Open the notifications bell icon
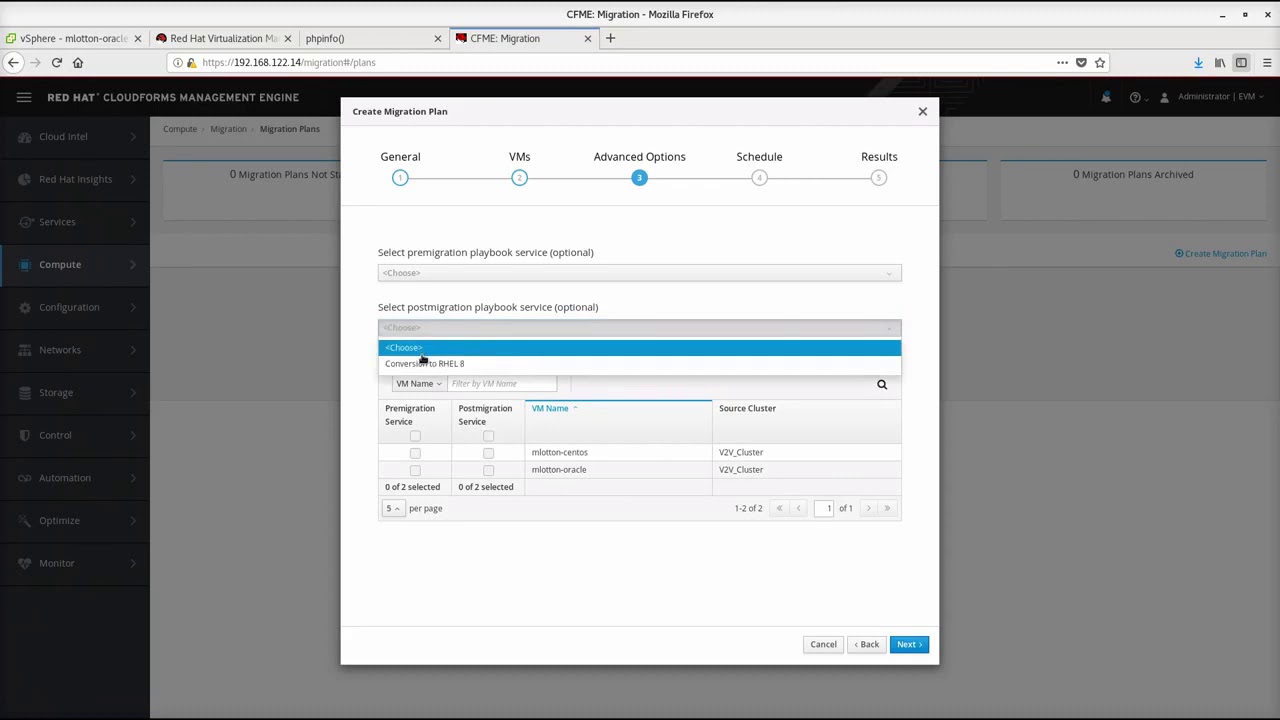The image size is (1280, 720). (1106, 97)
